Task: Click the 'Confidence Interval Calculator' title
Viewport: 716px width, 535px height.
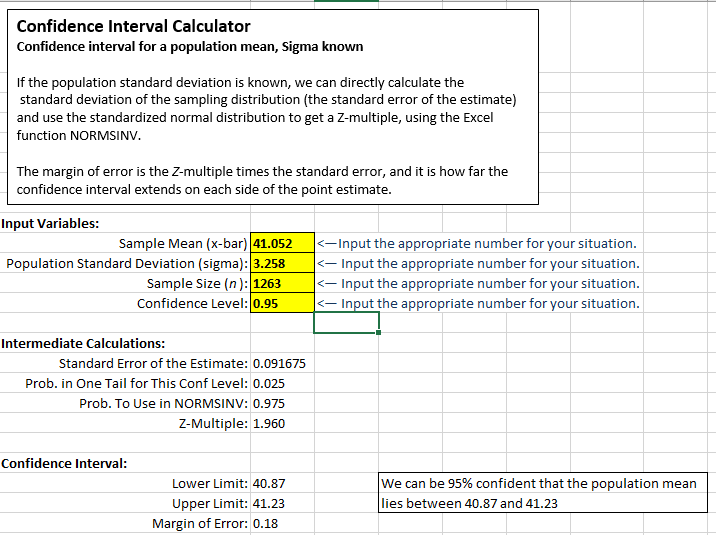Action: pos(133,26)
